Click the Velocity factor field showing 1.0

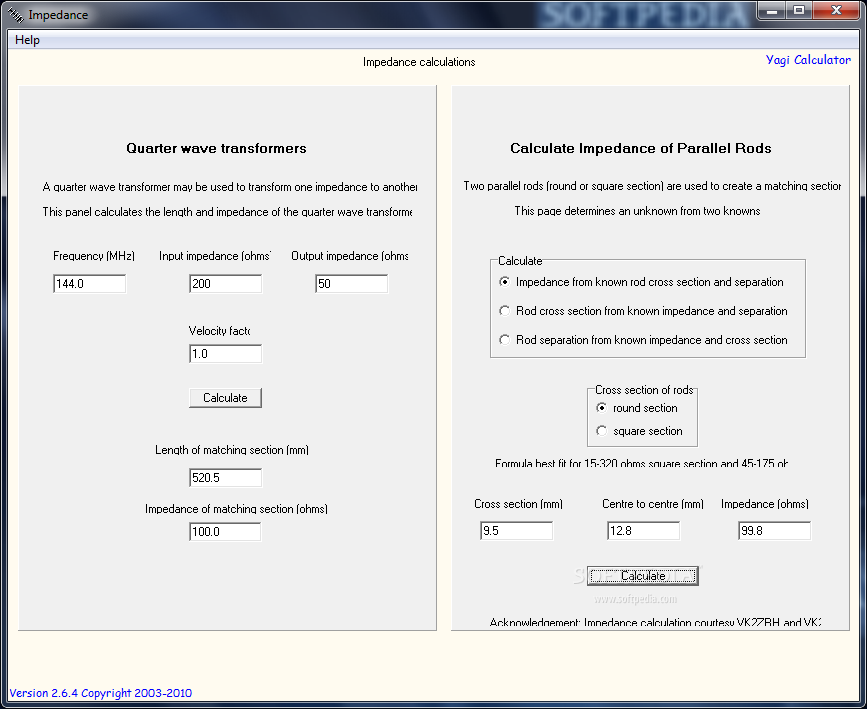[225, 354]
